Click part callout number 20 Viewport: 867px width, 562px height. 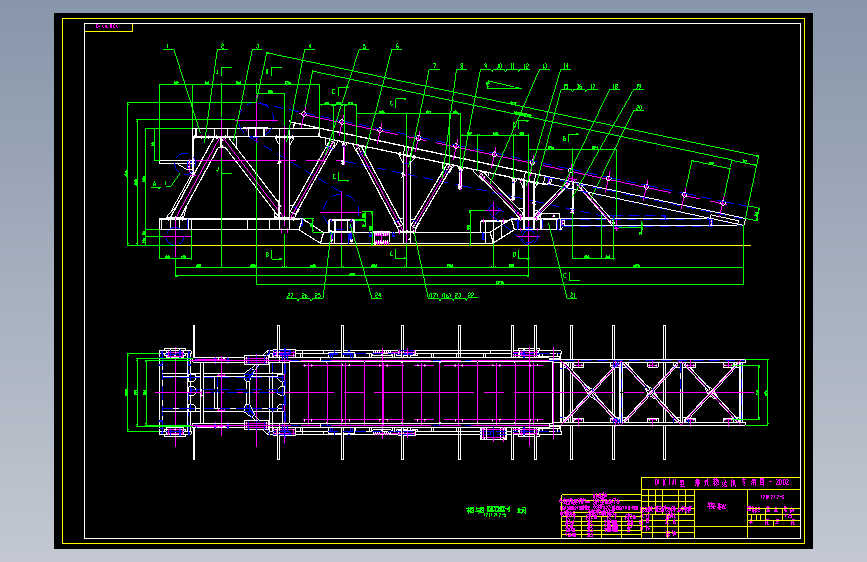[x=639, y=108]
